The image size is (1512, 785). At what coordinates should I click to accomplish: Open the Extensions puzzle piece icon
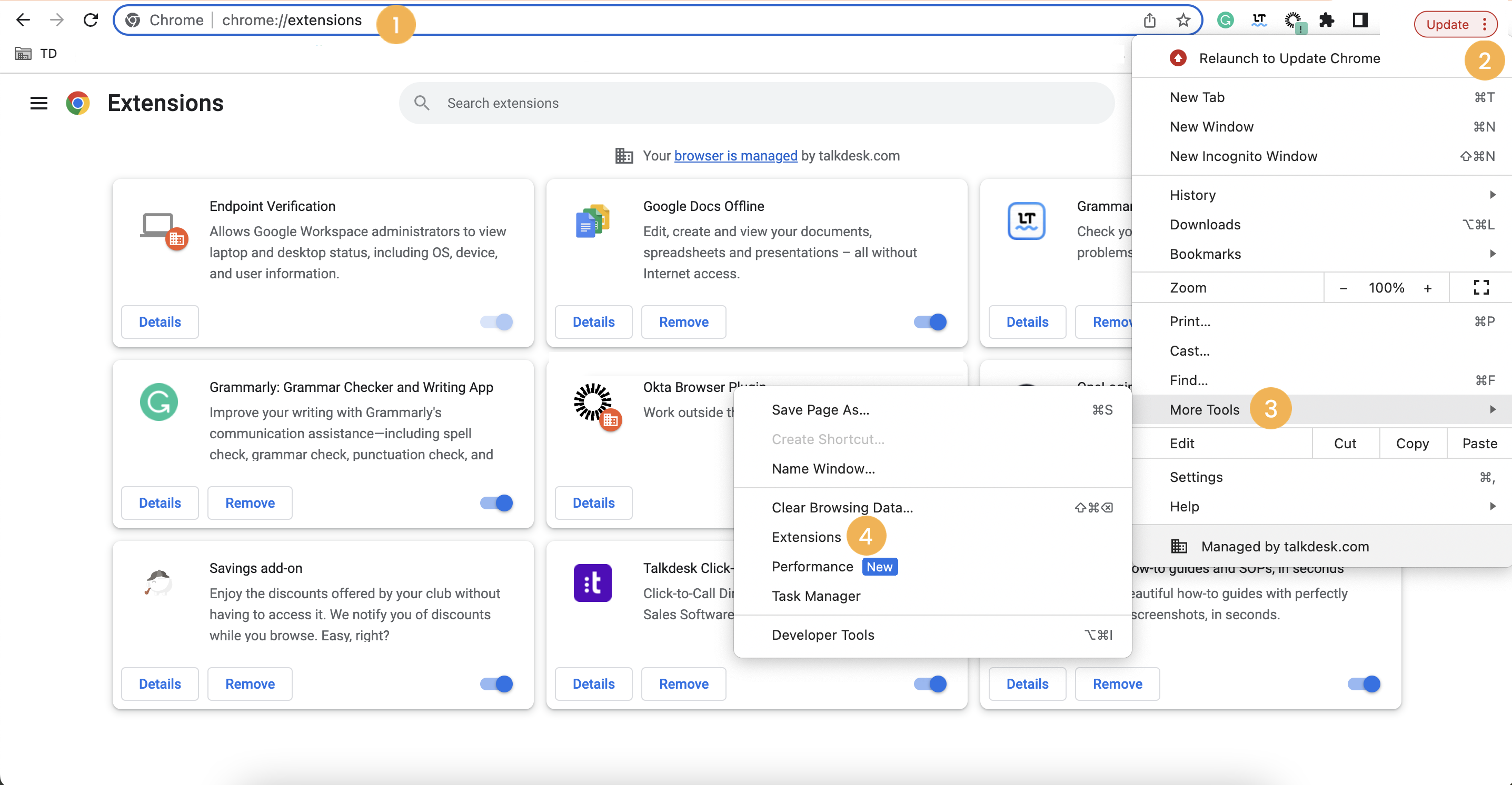pyautogui.click(x=1327, y=21)
